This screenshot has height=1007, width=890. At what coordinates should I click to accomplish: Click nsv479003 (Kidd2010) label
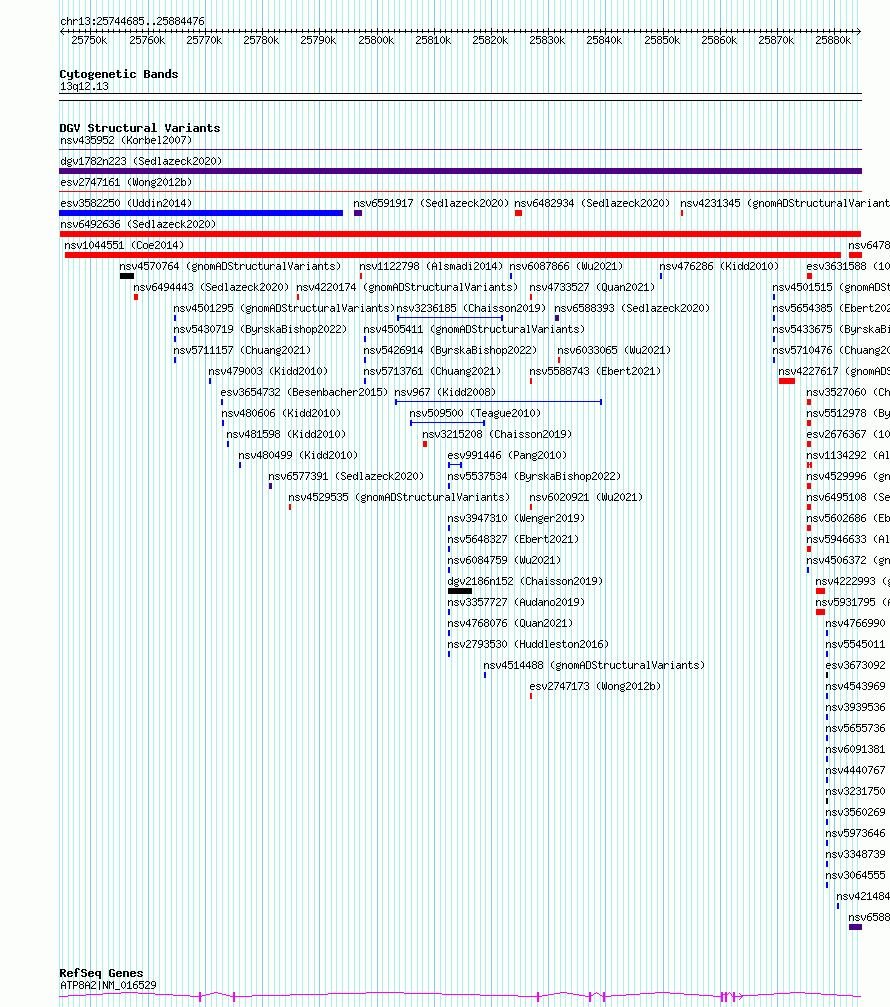click(268, 371)
